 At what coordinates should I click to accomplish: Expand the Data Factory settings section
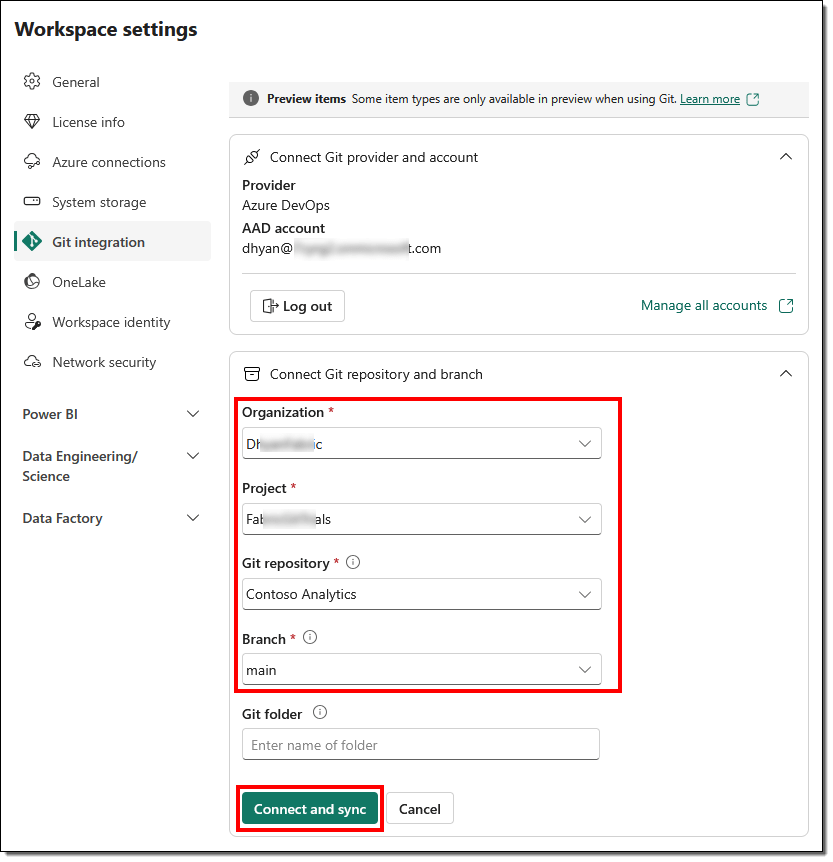pyautogui.click(x=193, y=518)
